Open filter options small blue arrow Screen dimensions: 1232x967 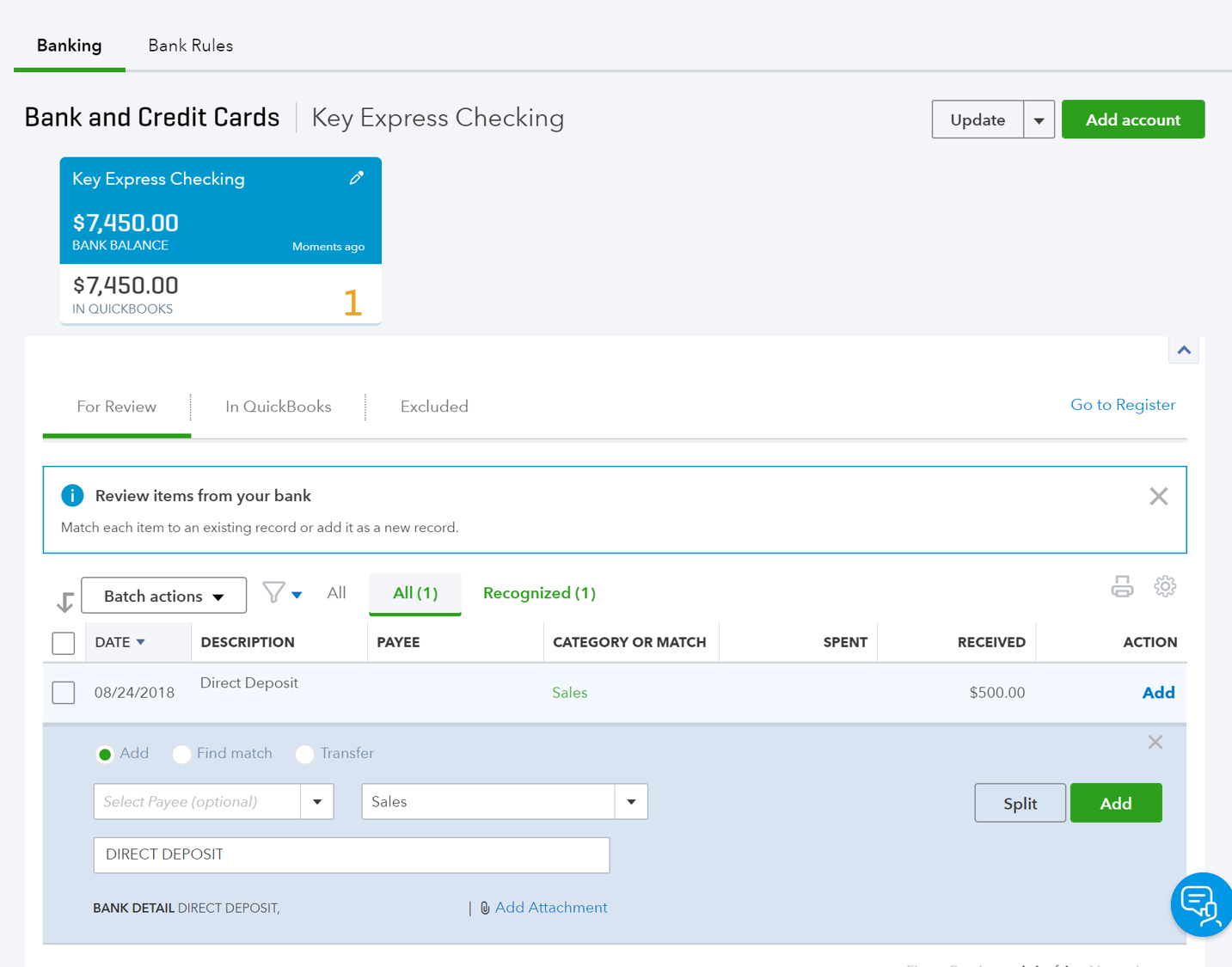[x=297, y=595]
